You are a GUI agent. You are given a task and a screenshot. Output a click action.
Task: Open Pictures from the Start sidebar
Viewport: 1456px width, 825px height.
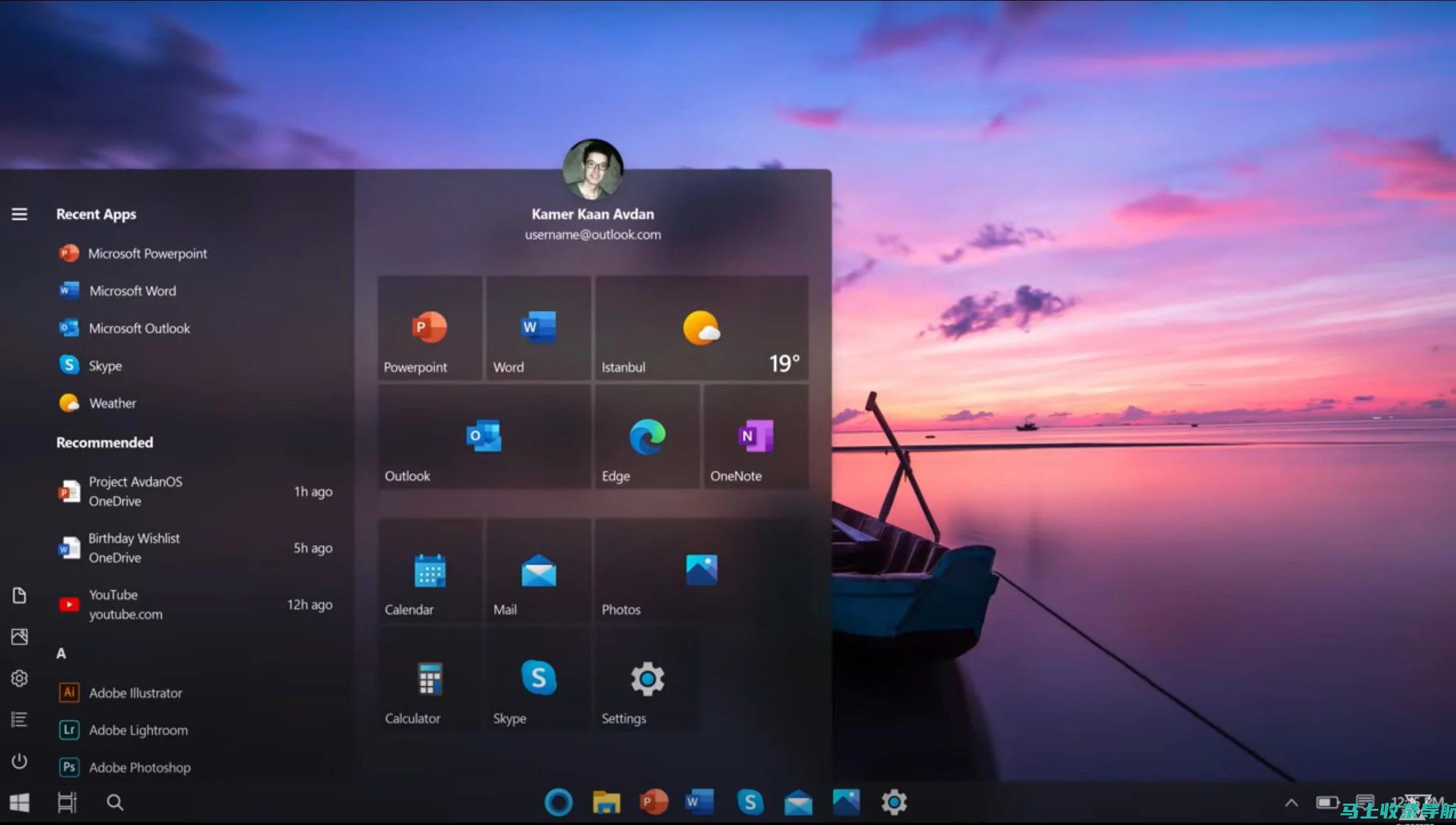click(19, 636)
